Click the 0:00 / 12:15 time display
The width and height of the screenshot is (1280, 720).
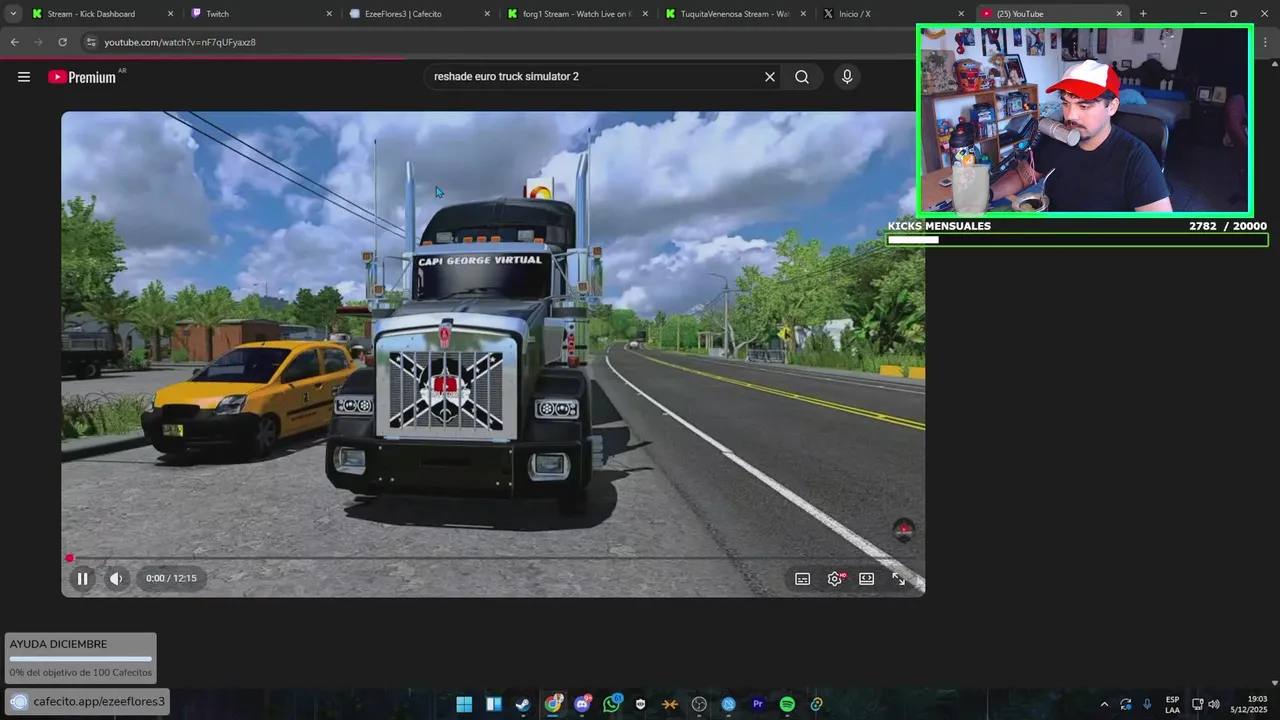coord(171,578)
